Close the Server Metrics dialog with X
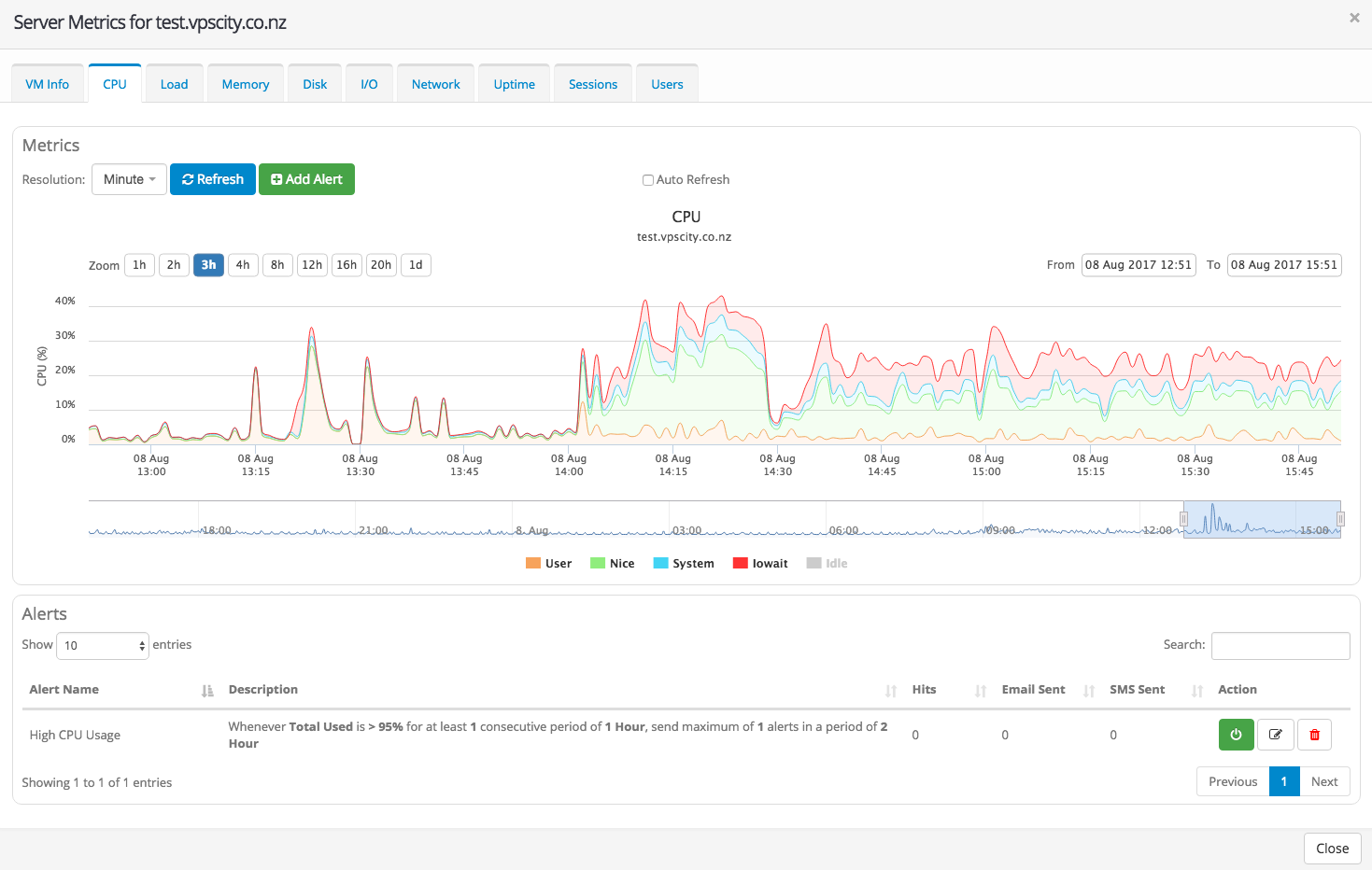The image size is (1372, 870). click(1354, 18)
